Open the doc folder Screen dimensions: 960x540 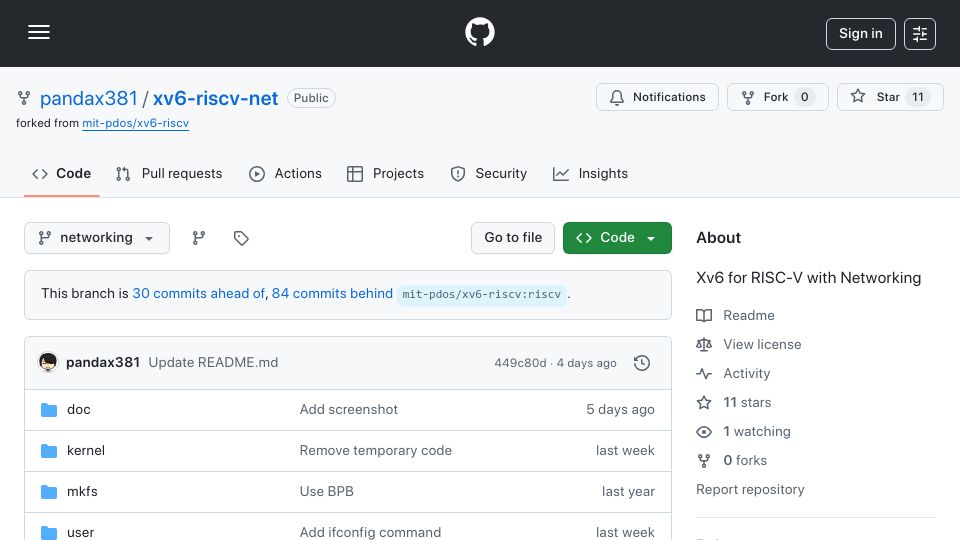pyautogui.click(x=78, y=410)
